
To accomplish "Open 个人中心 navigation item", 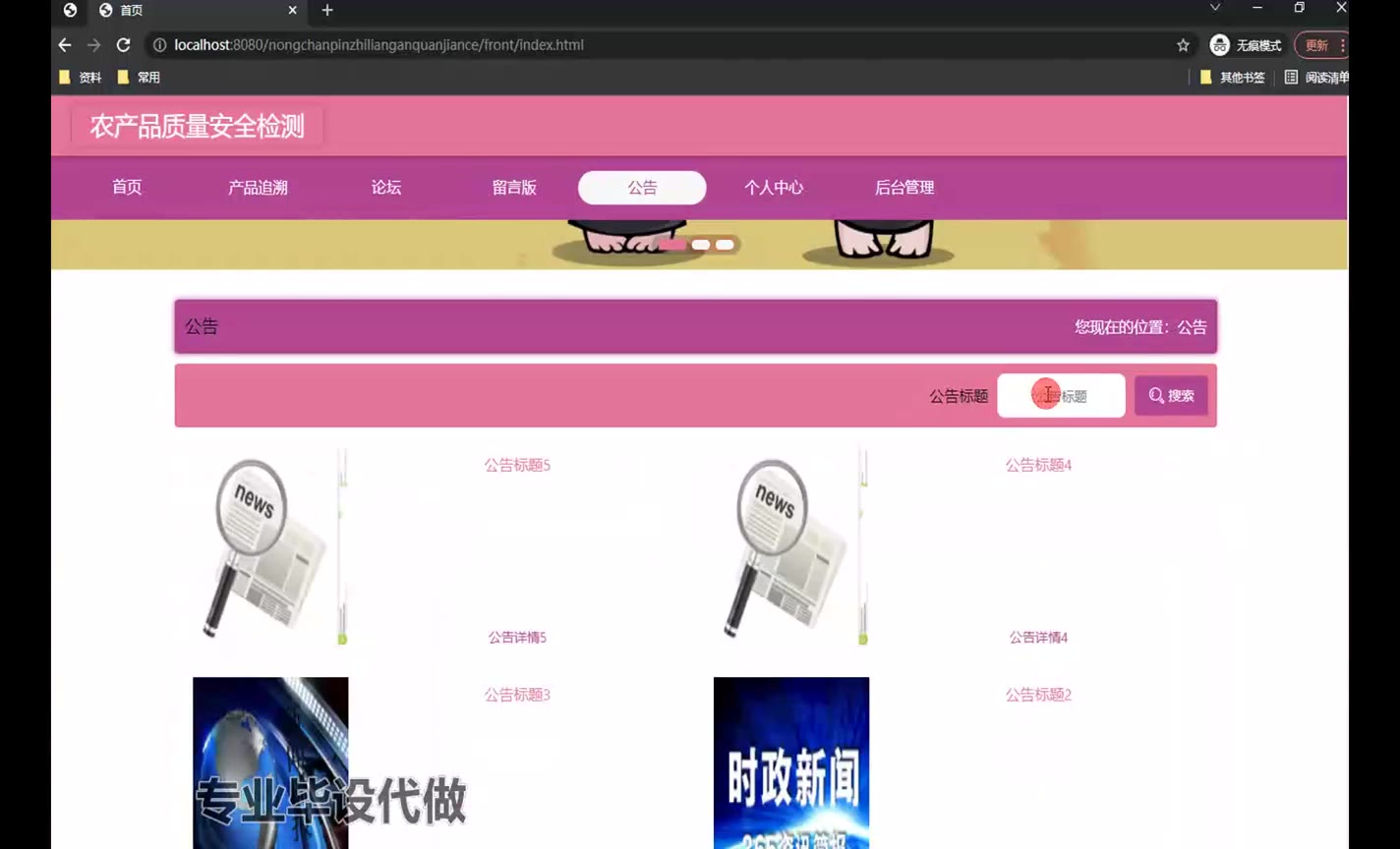I will click(x=774, y=188).
